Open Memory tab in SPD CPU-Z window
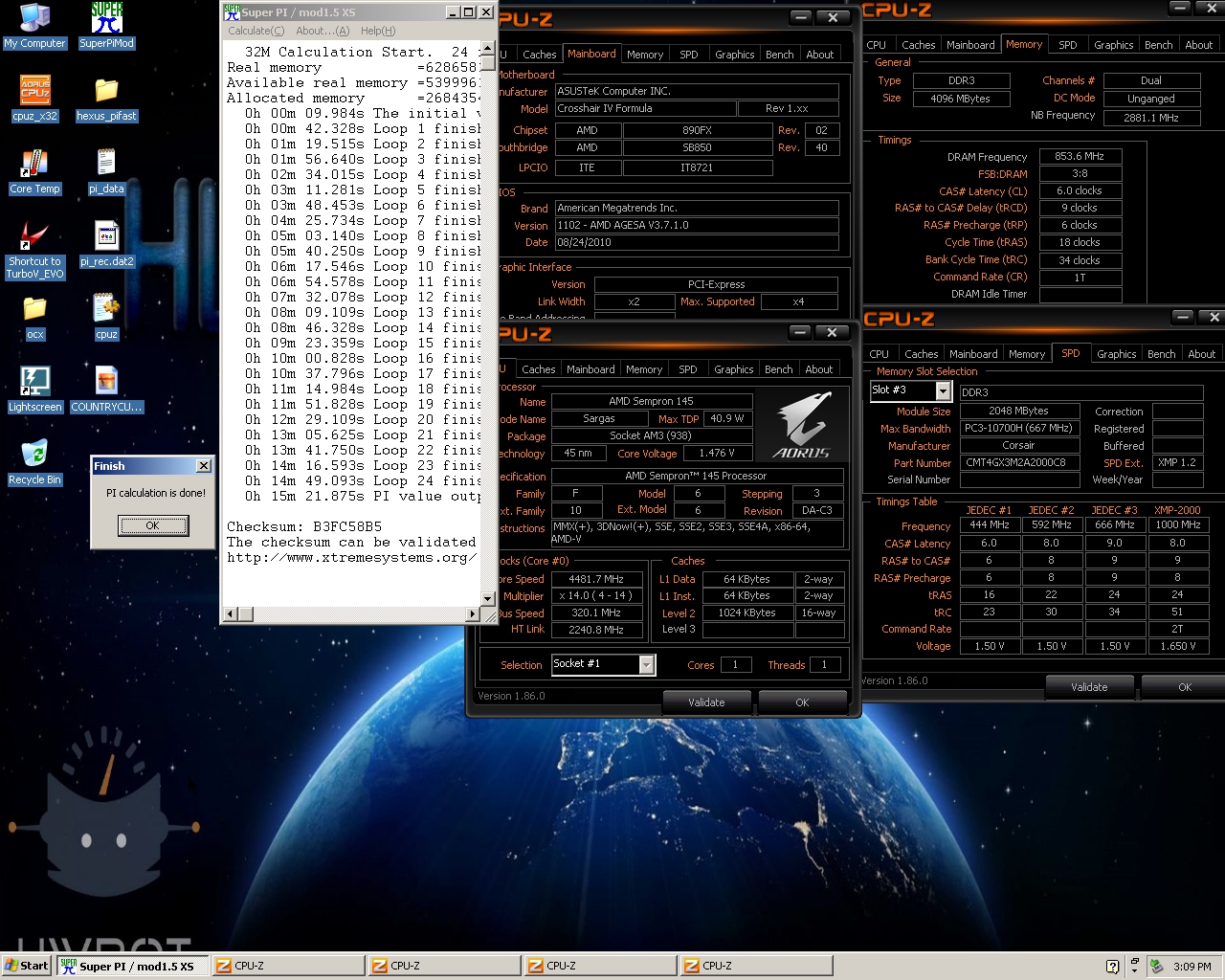The width and height of the screenshot is (1225, 980). 1027,354
